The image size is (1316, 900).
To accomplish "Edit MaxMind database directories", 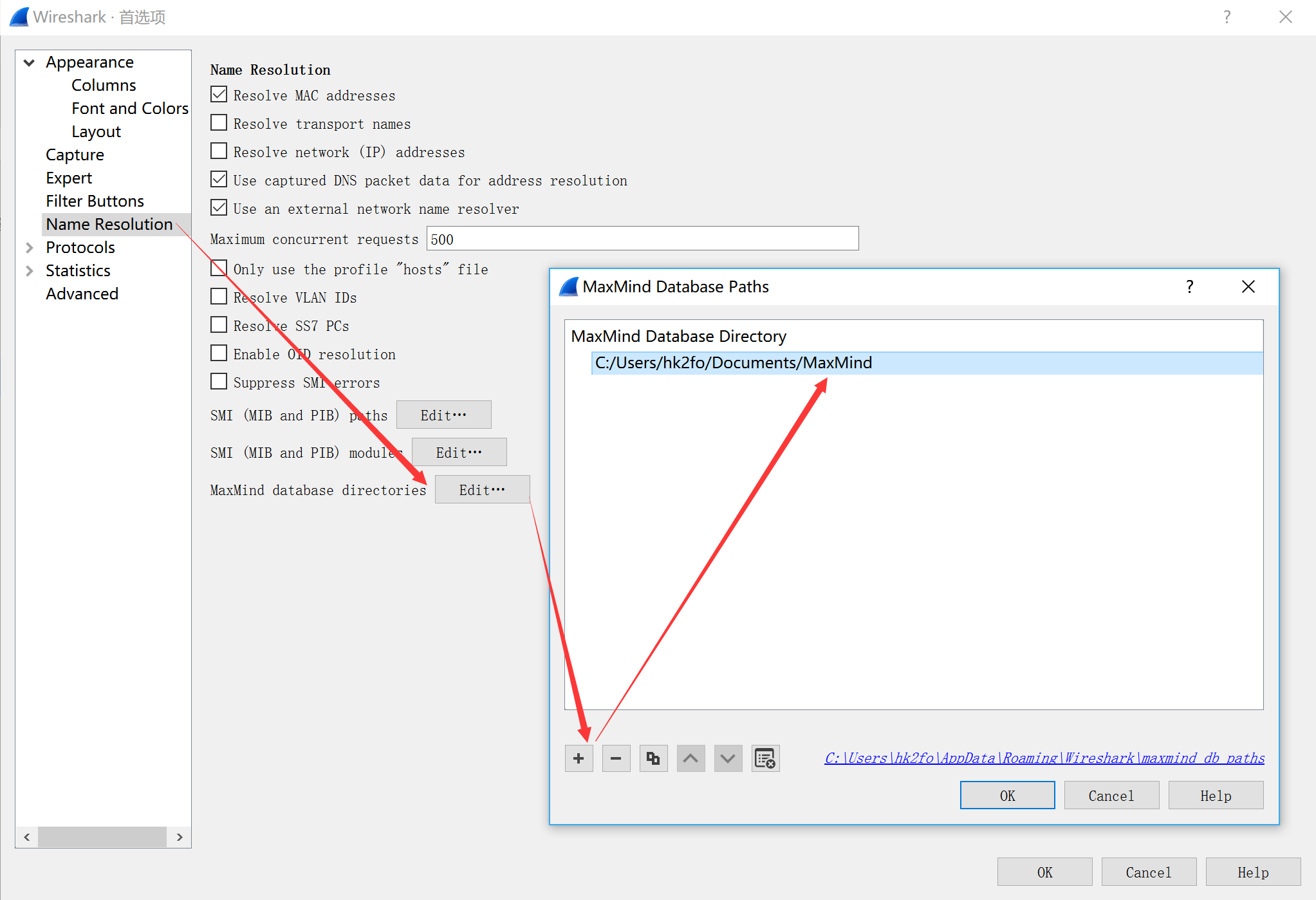I will 482,490.
